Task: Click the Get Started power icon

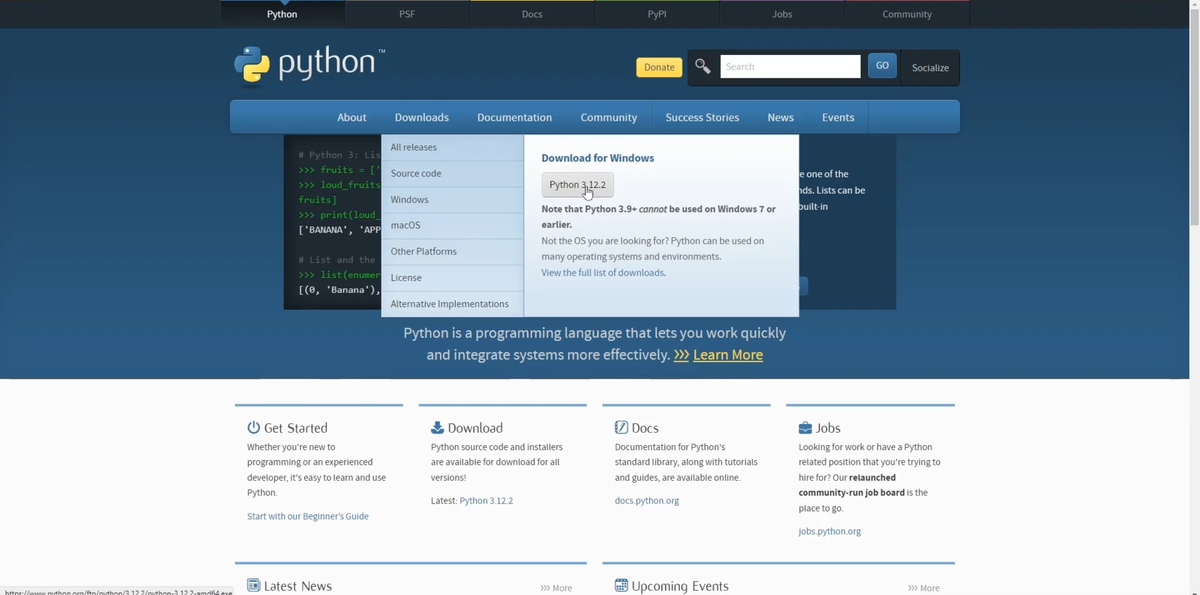Action: pyautogui.click(x=254, y=427)
